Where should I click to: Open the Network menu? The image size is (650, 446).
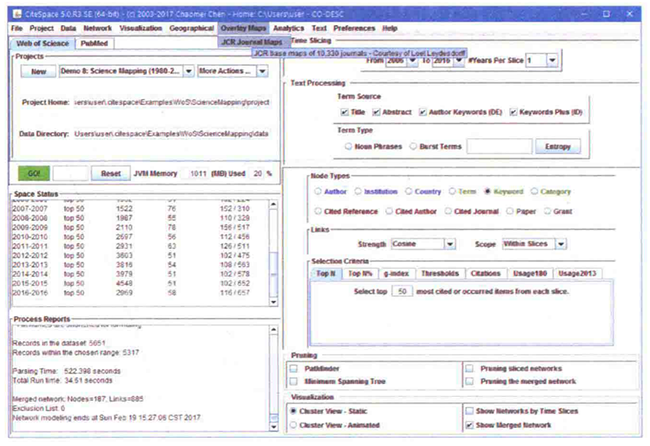click(97, 29)
